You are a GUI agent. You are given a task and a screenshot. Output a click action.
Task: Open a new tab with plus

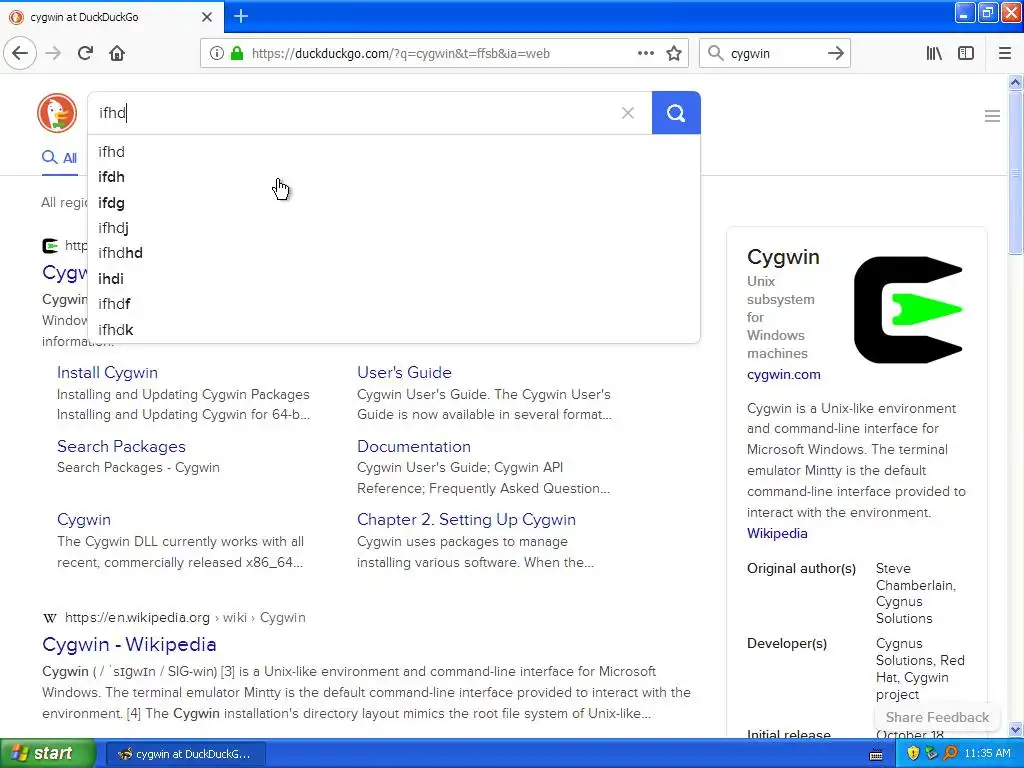click(x=241, y=16)
